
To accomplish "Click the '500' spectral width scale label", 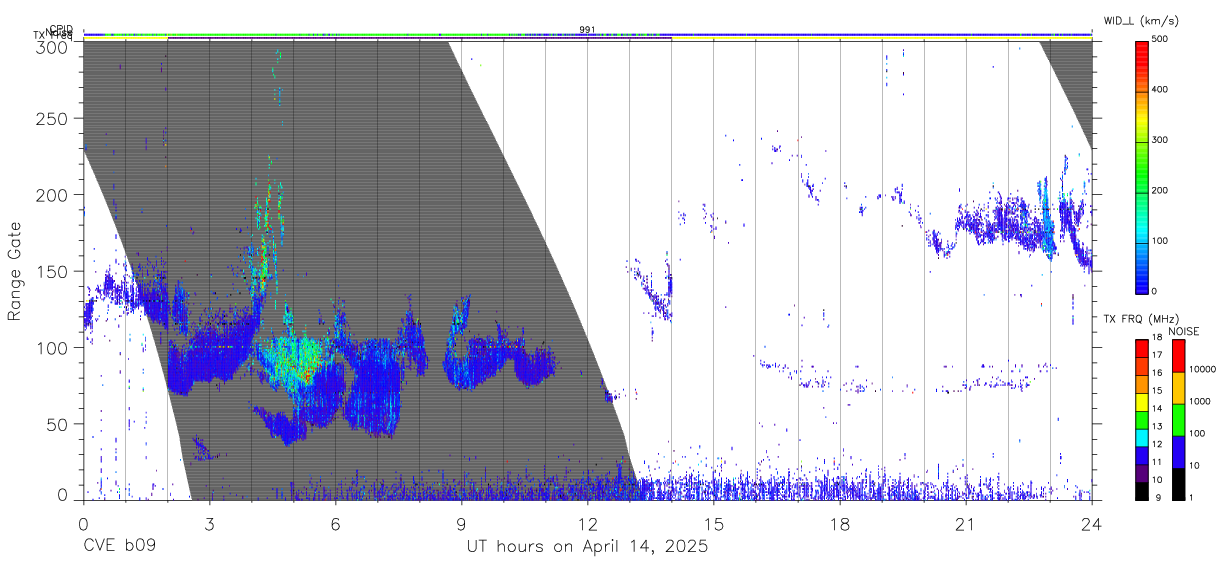I will click(1160, 40).
